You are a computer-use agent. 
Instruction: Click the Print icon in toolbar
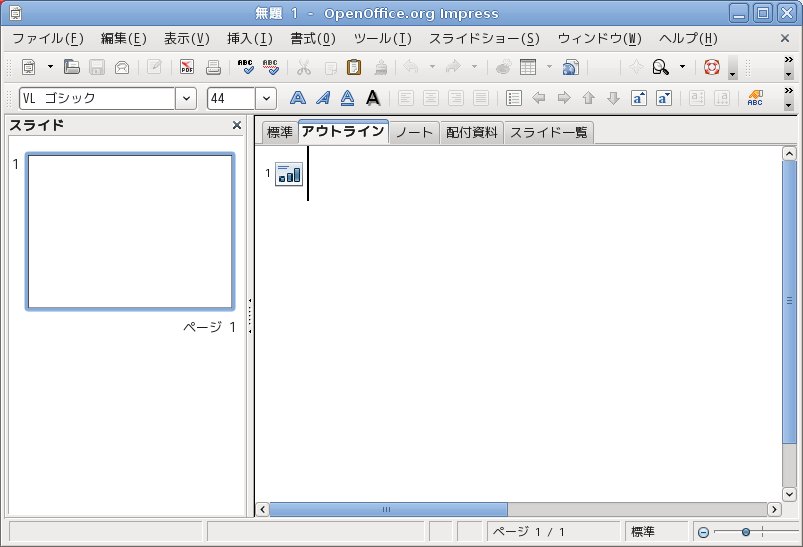pos(213,68)
